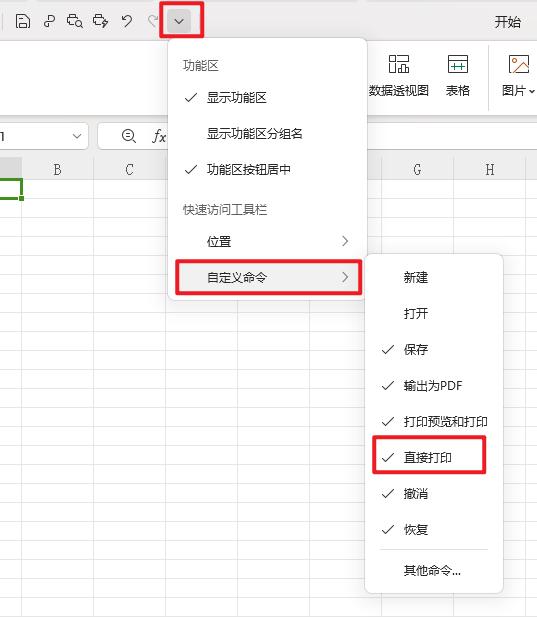Click the 表格 table icon

coord(458,76)
